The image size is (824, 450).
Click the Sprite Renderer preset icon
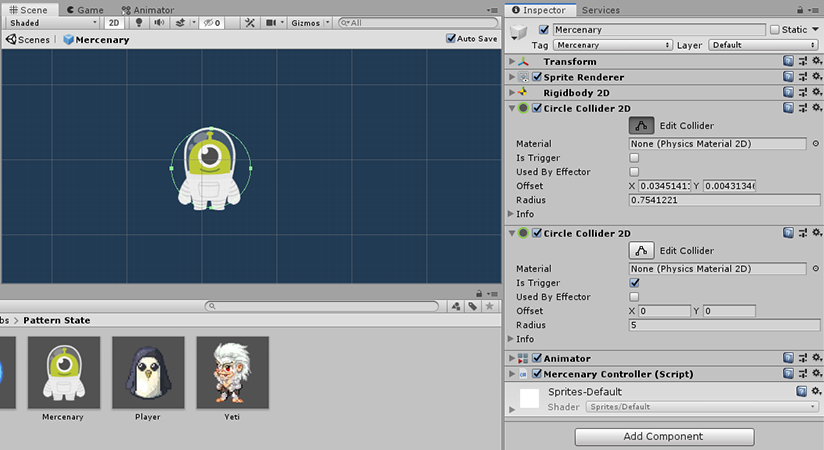click(803, 77)
